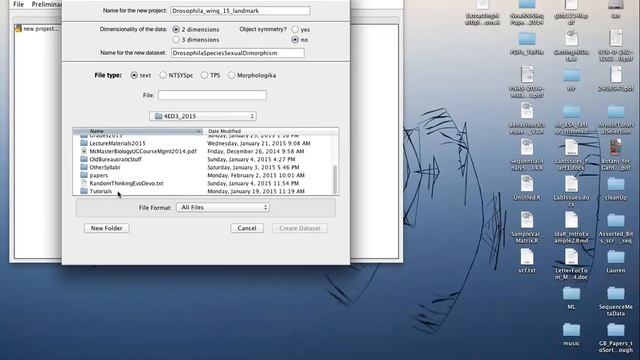Select the PNAS-2014 pdf desktop icon

(x=527, y=75)
